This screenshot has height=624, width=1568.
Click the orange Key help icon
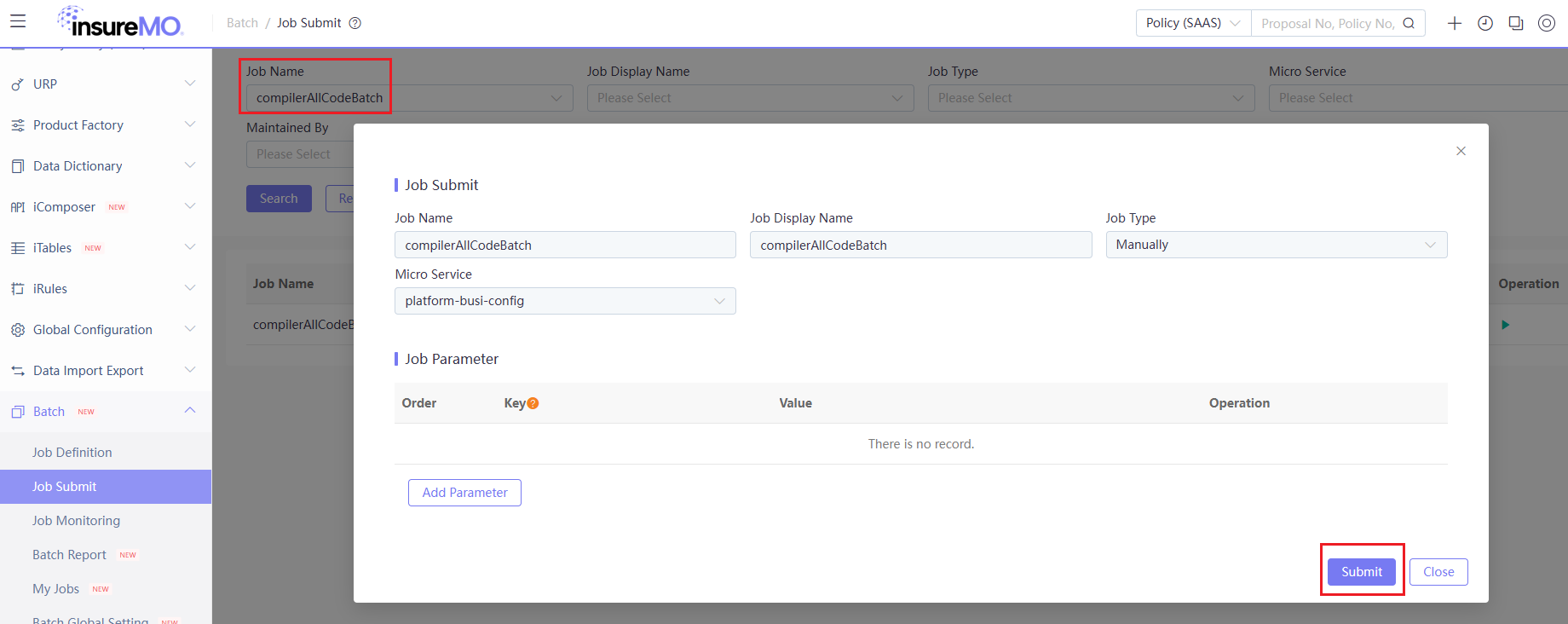tap(533, 403)
